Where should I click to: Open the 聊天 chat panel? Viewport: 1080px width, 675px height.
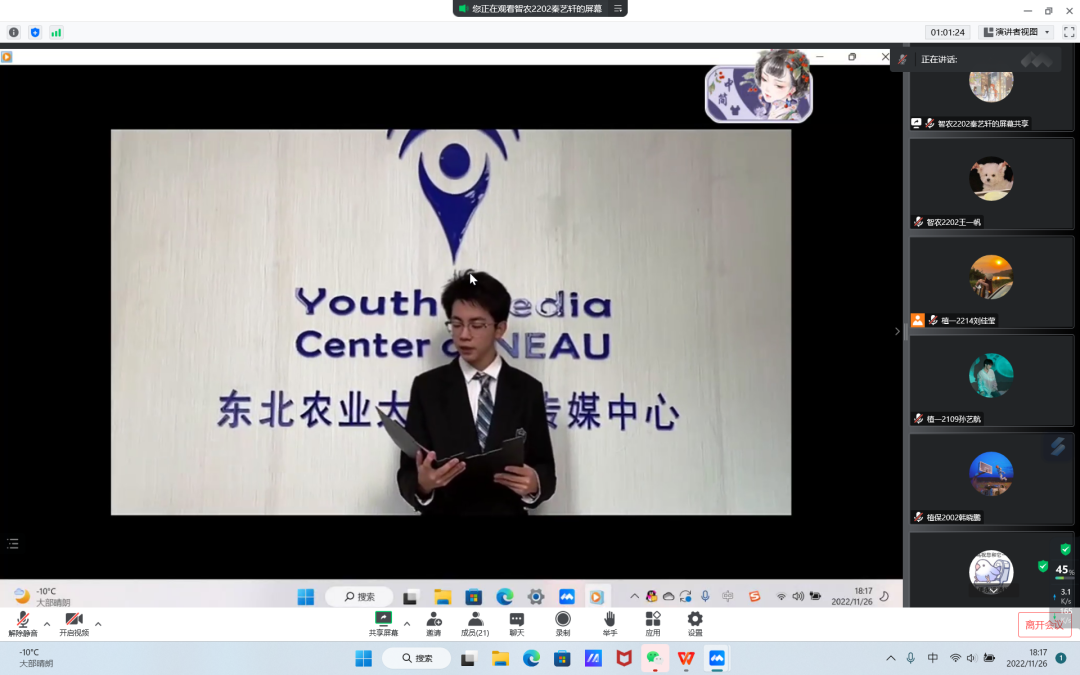point(517,623)
